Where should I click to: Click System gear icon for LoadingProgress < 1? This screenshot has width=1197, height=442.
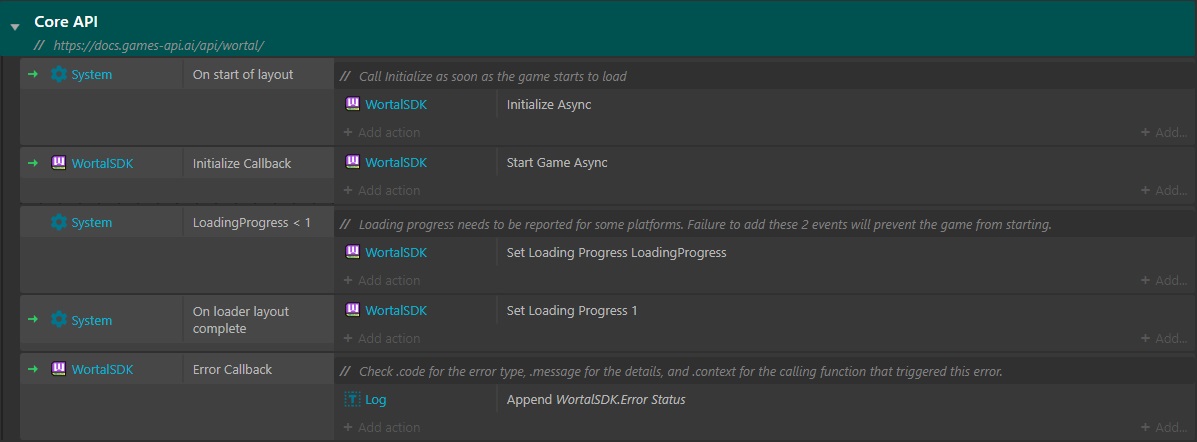pyautogui.click(x=58, y=223)
